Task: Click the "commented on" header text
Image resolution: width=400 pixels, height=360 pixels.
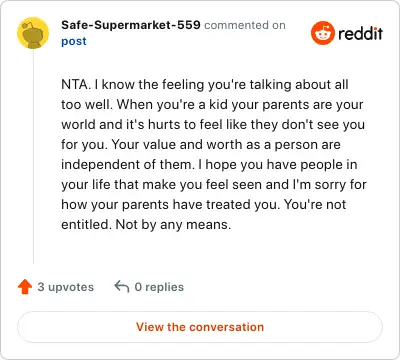Action: coord(245,25)
